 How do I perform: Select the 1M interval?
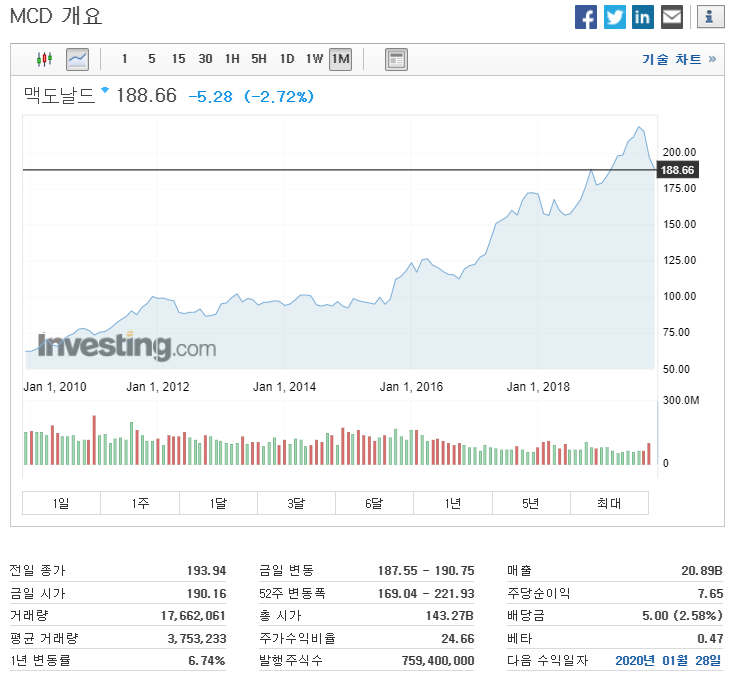tap(340, 59)
